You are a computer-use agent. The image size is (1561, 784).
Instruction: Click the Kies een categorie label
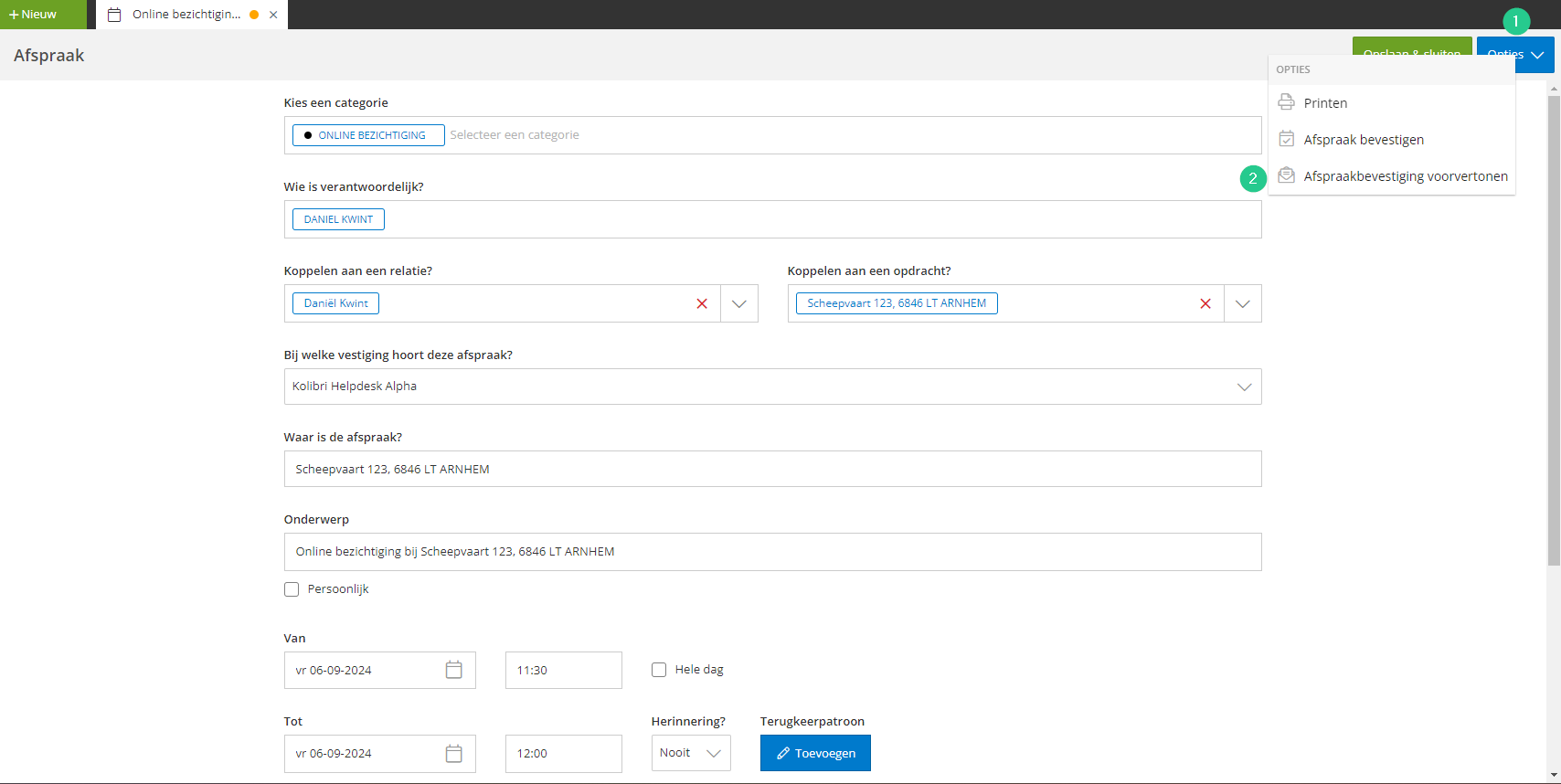click(336, 102)
